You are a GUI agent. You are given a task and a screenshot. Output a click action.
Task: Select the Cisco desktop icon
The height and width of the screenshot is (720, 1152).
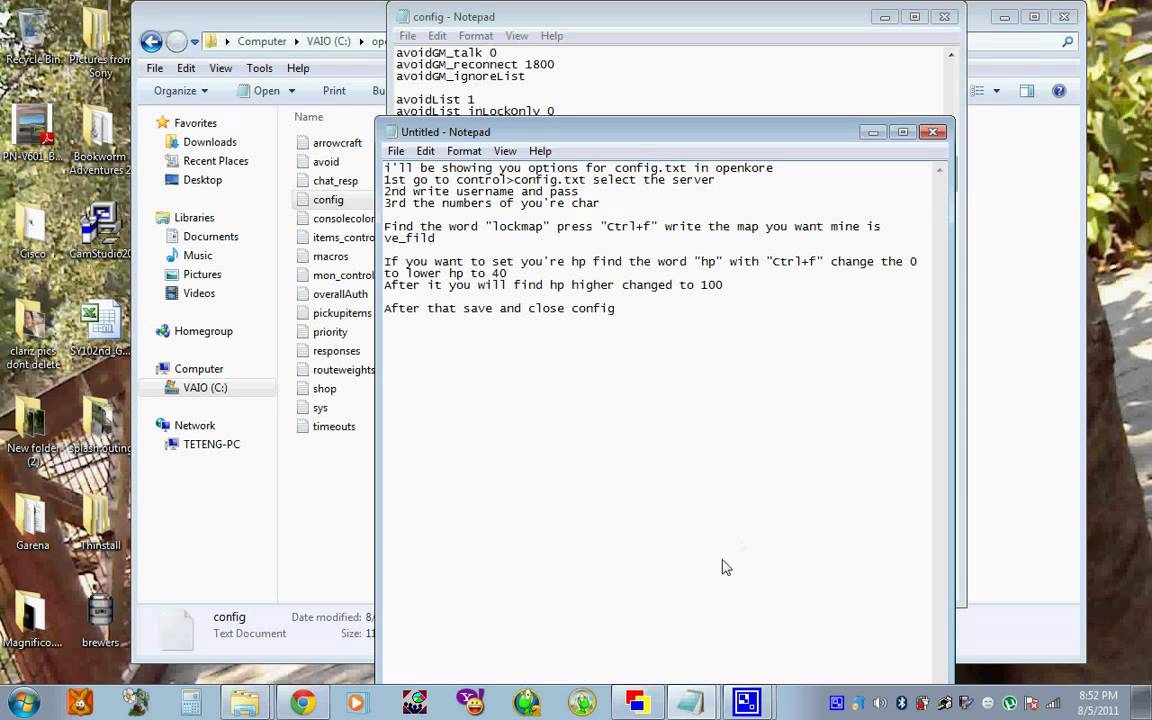point(32,231)
